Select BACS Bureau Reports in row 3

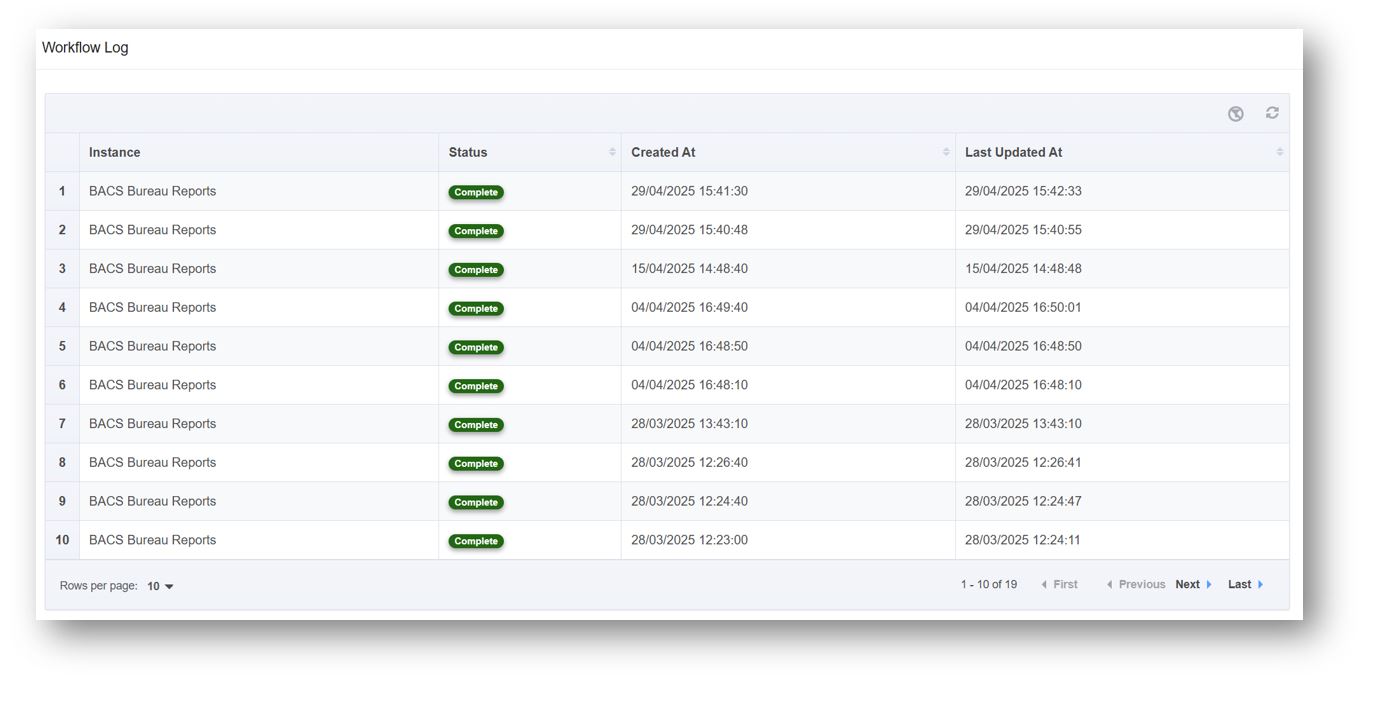tap(152, 268)
